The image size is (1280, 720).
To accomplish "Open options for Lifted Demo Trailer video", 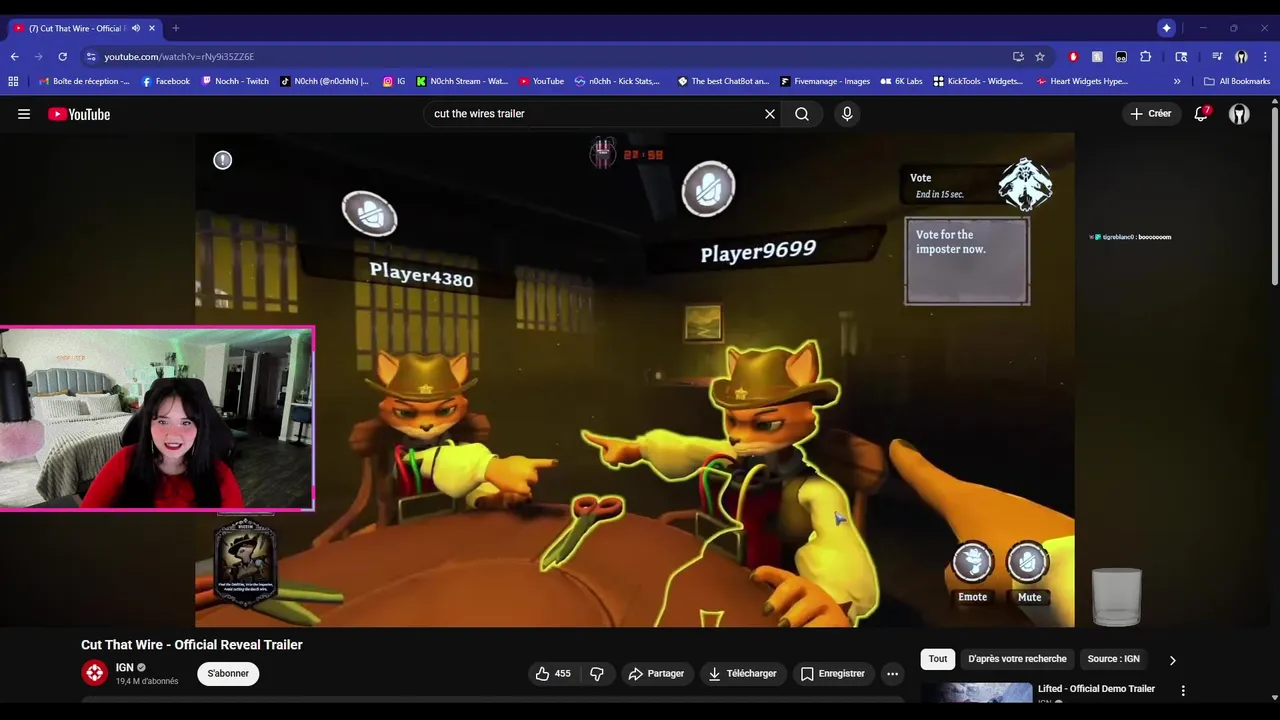I will [x=1183, y=690].
